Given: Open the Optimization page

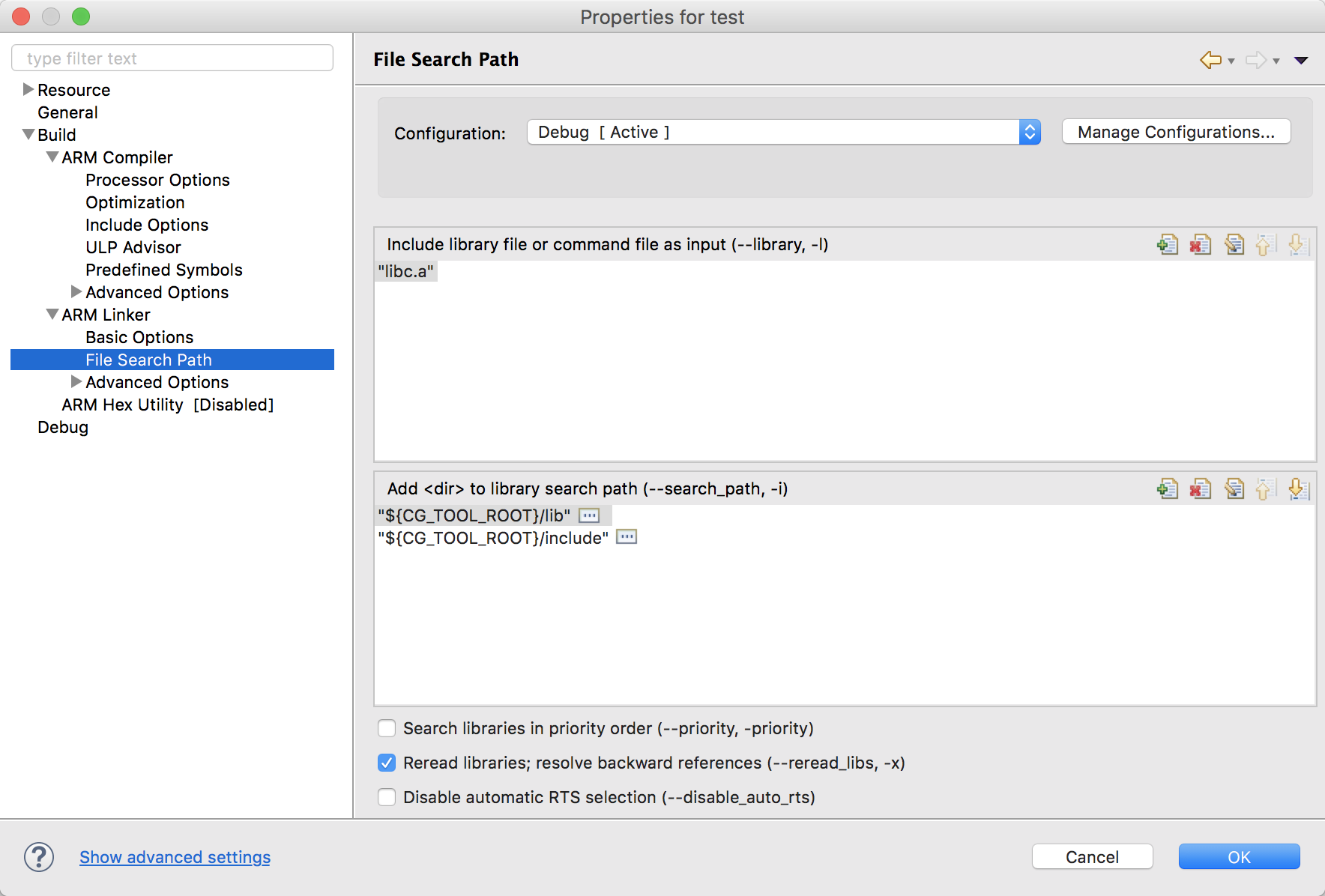Looking at the screenshot, I should pyautogui.click(x=135, y=202).
